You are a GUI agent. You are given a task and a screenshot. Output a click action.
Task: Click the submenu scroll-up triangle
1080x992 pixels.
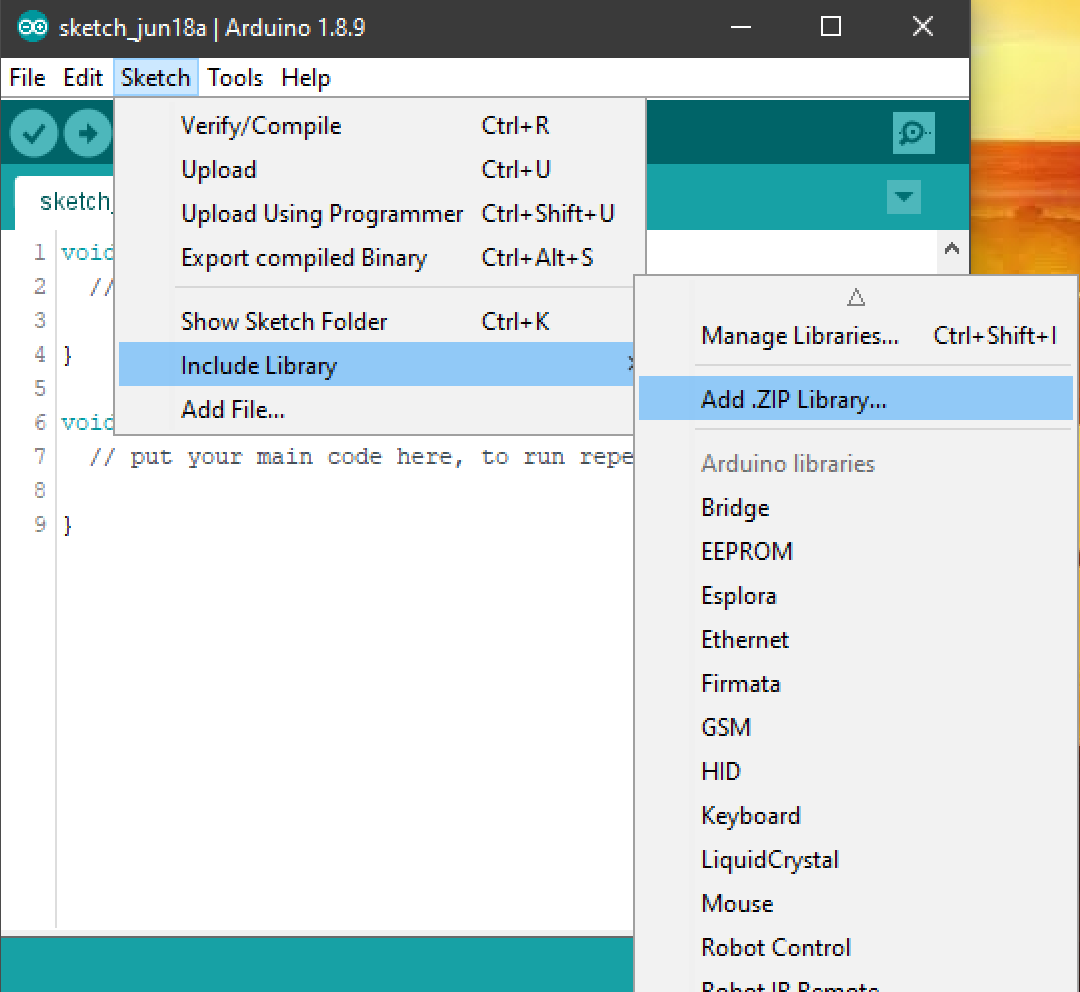[x=855, y=297]
